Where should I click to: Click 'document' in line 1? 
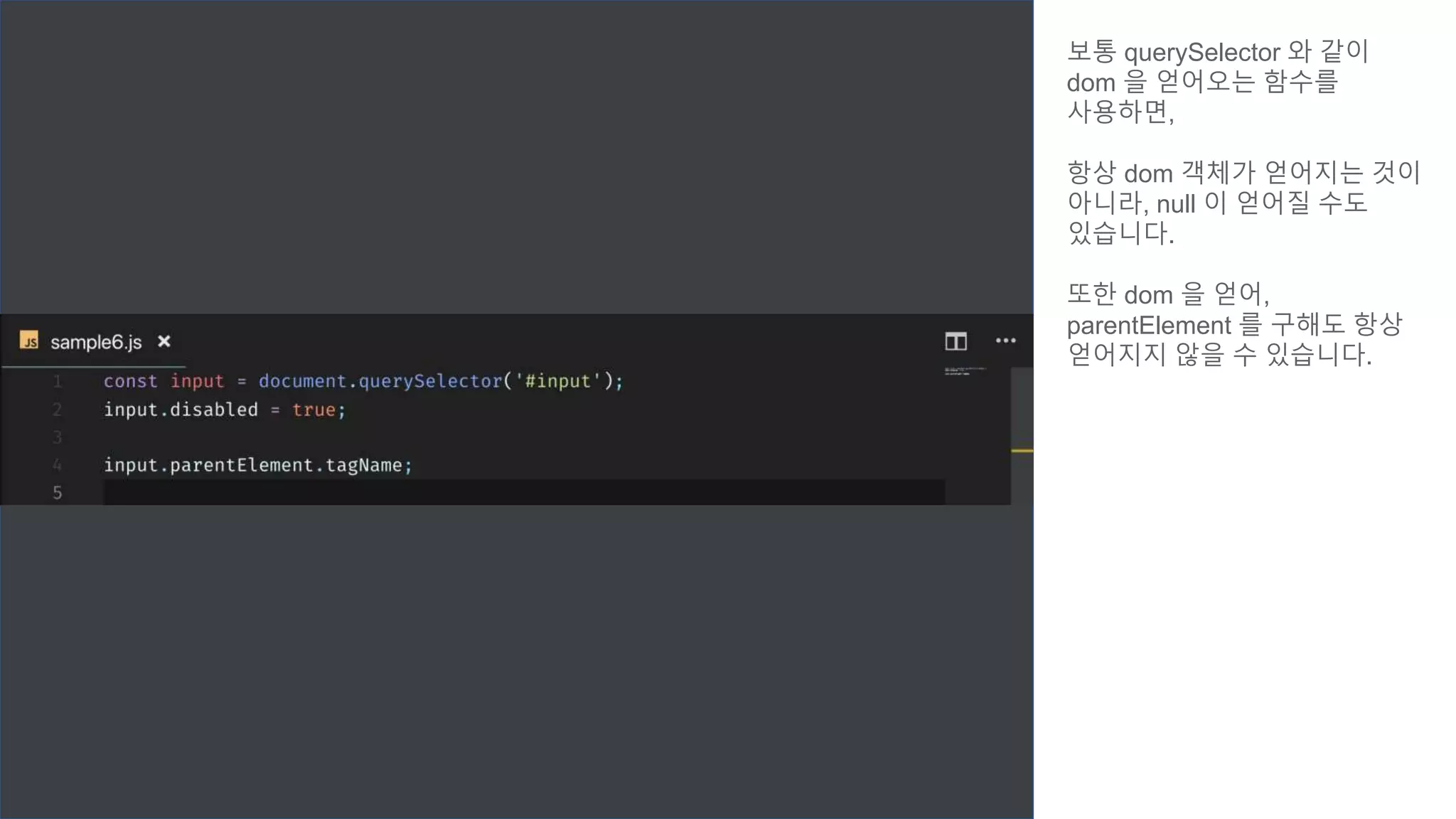click(x=302, y=381)
